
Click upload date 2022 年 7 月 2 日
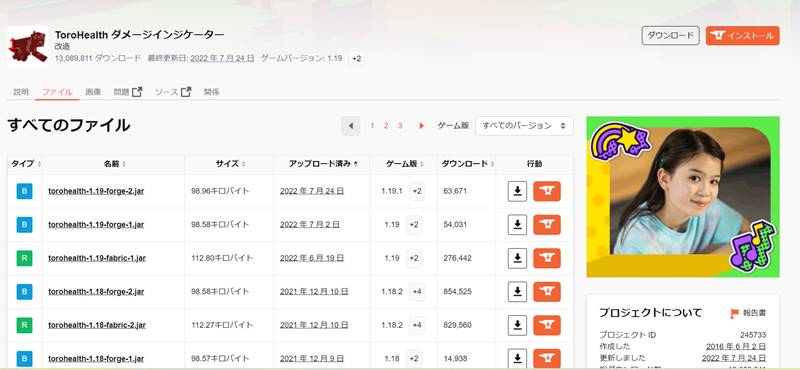pyautogui.click(x=310, y=225)
